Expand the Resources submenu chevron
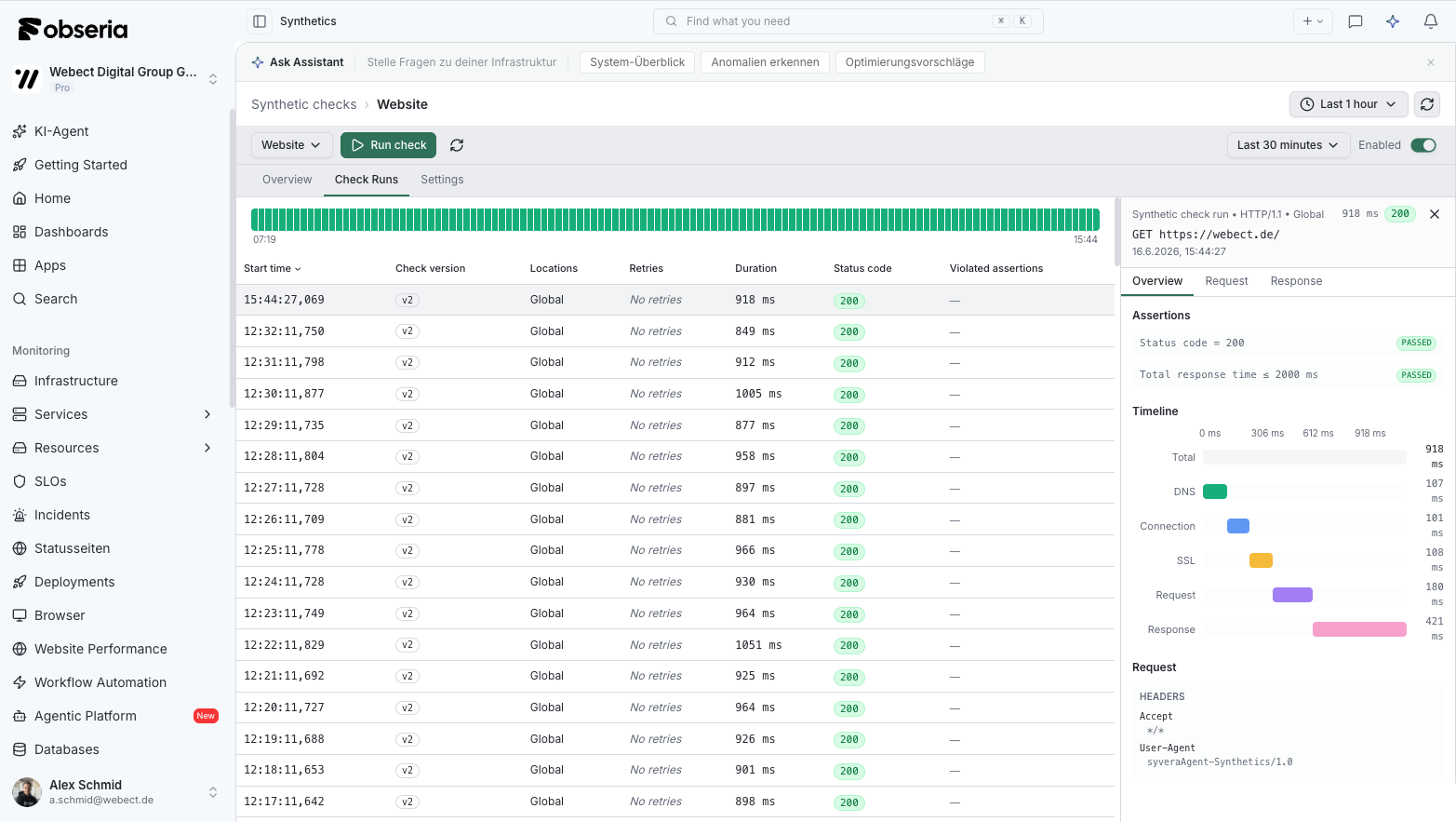1456x822 pixels. point(207,448)
